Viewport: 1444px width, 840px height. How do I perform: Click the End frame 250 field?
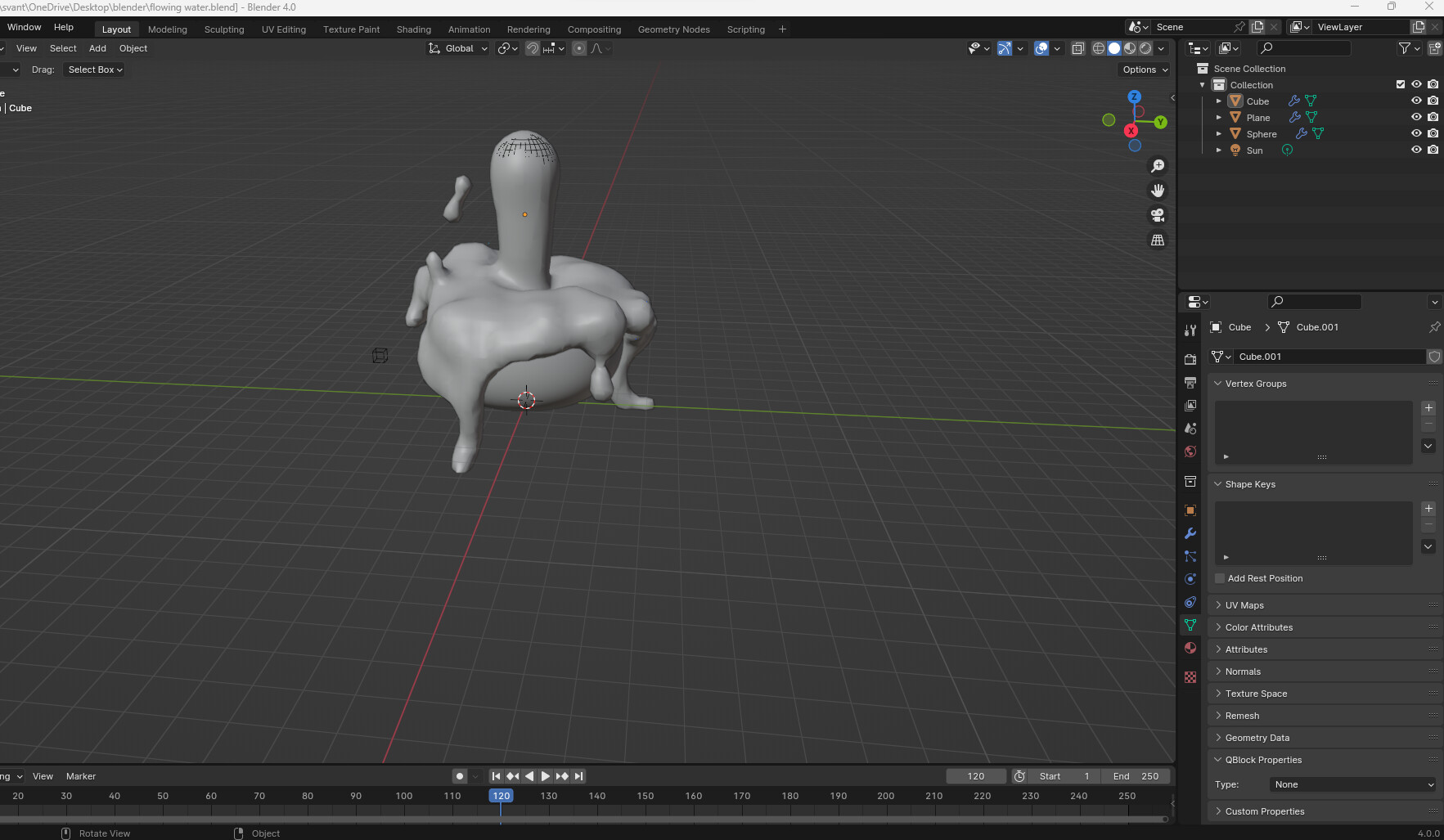tap(1136, 776)
